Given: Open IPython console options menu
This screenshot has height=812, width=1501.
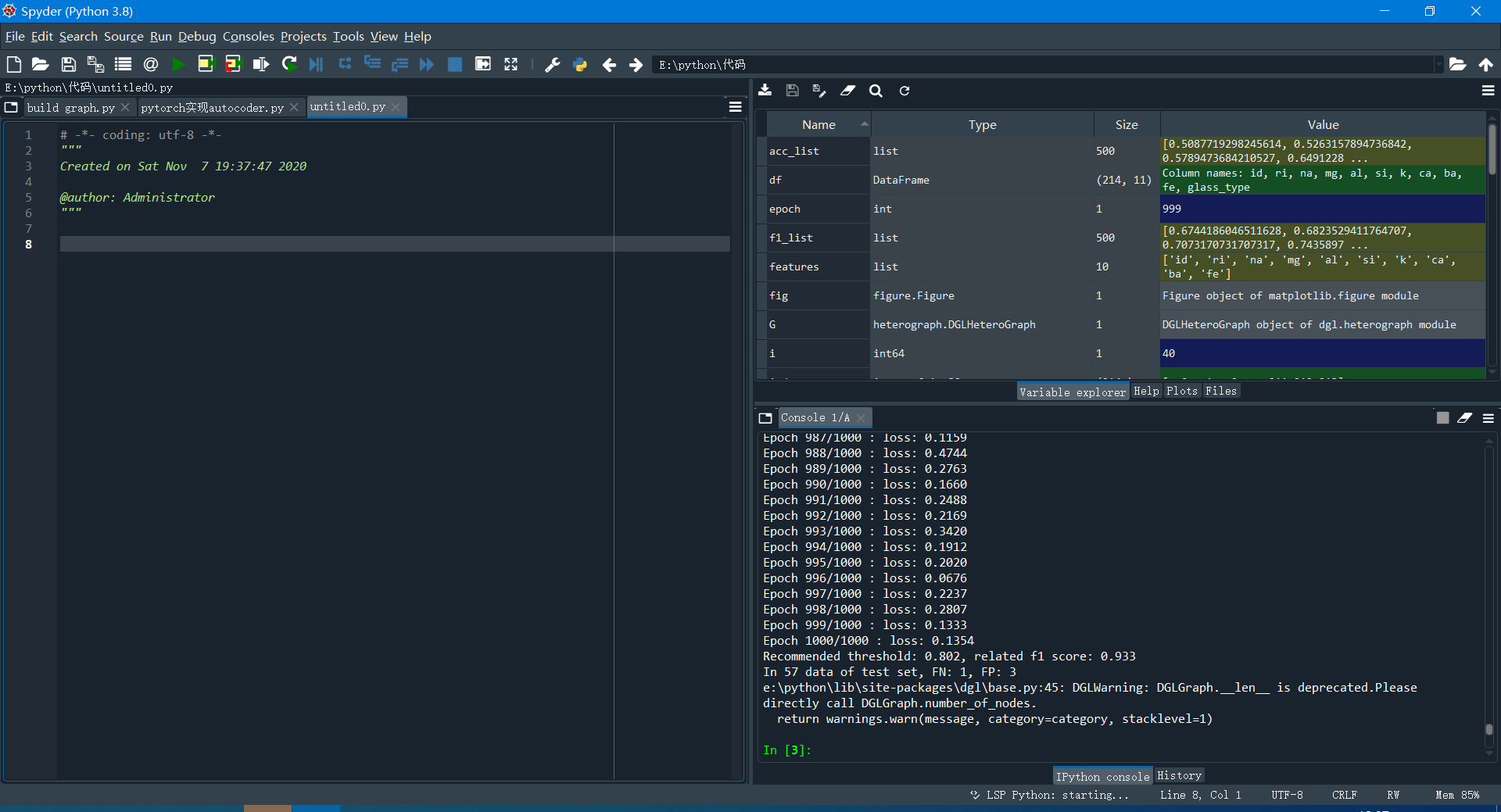Looking at the screenshot, I should (1488, 419).
